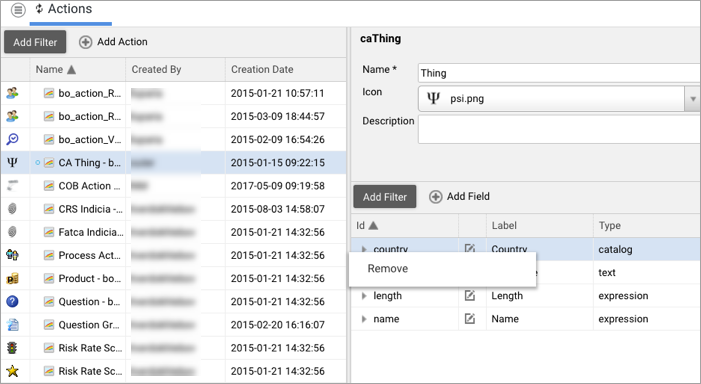Click the star icon for Risk Rate row
701x384 pixels.
[x=13, y=371]
